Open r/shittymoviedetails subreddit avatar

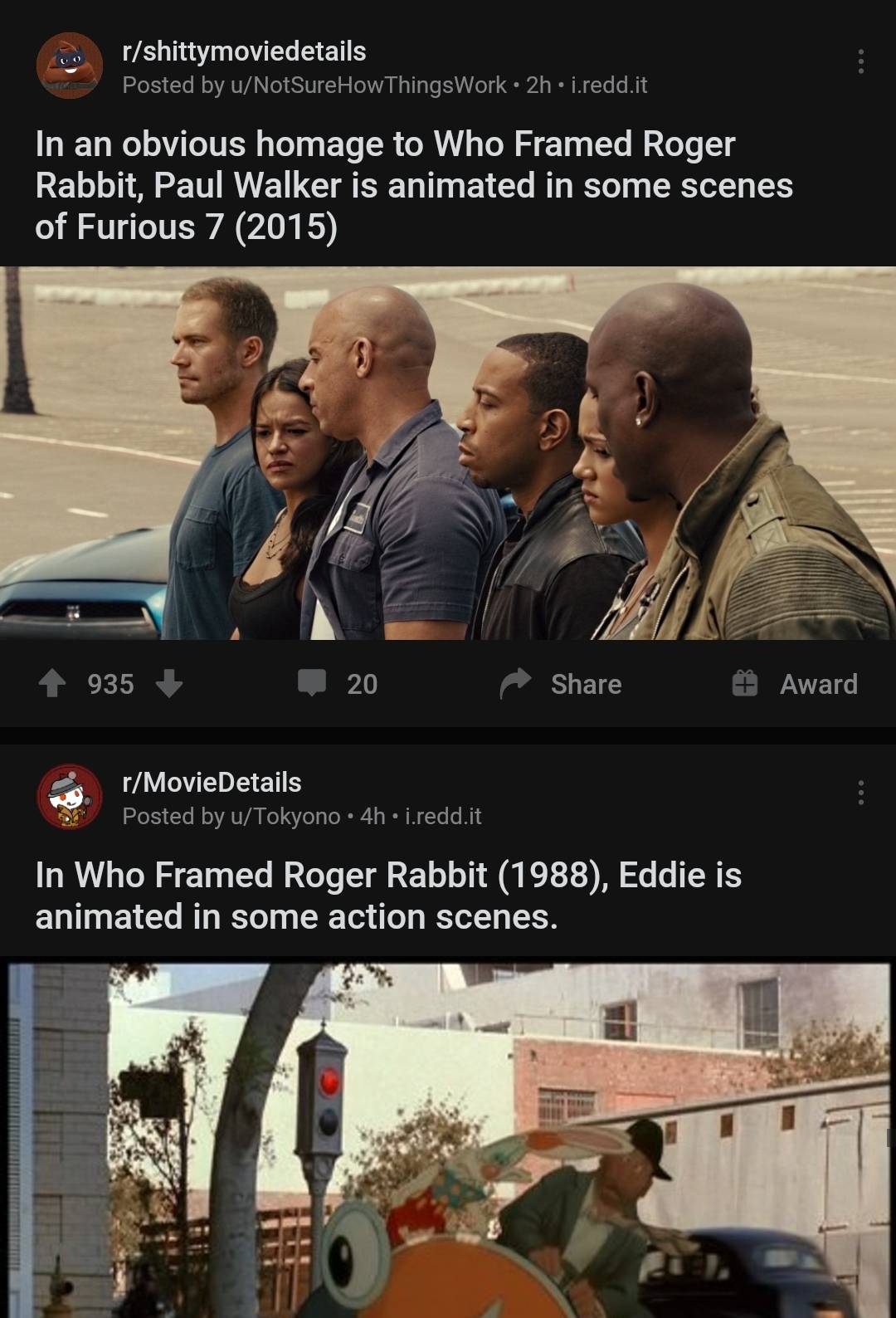[70, 66]
